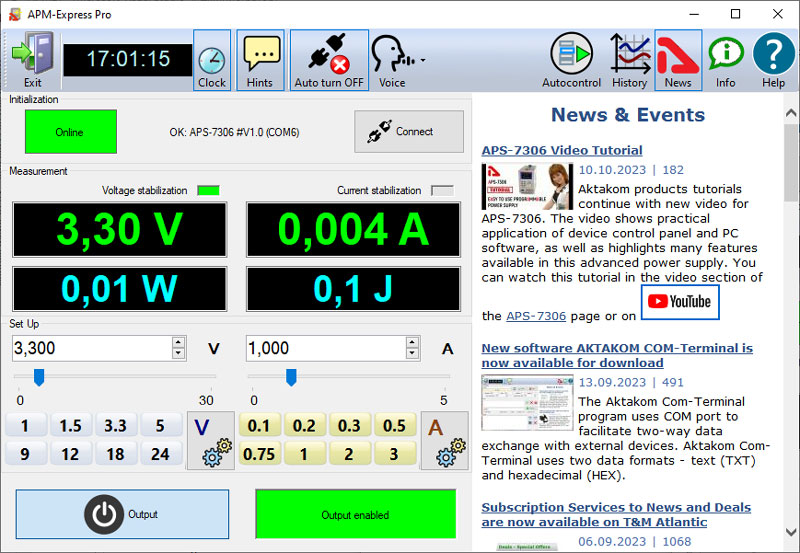Select the 0.5 amp preset

[x=394, y=425]
